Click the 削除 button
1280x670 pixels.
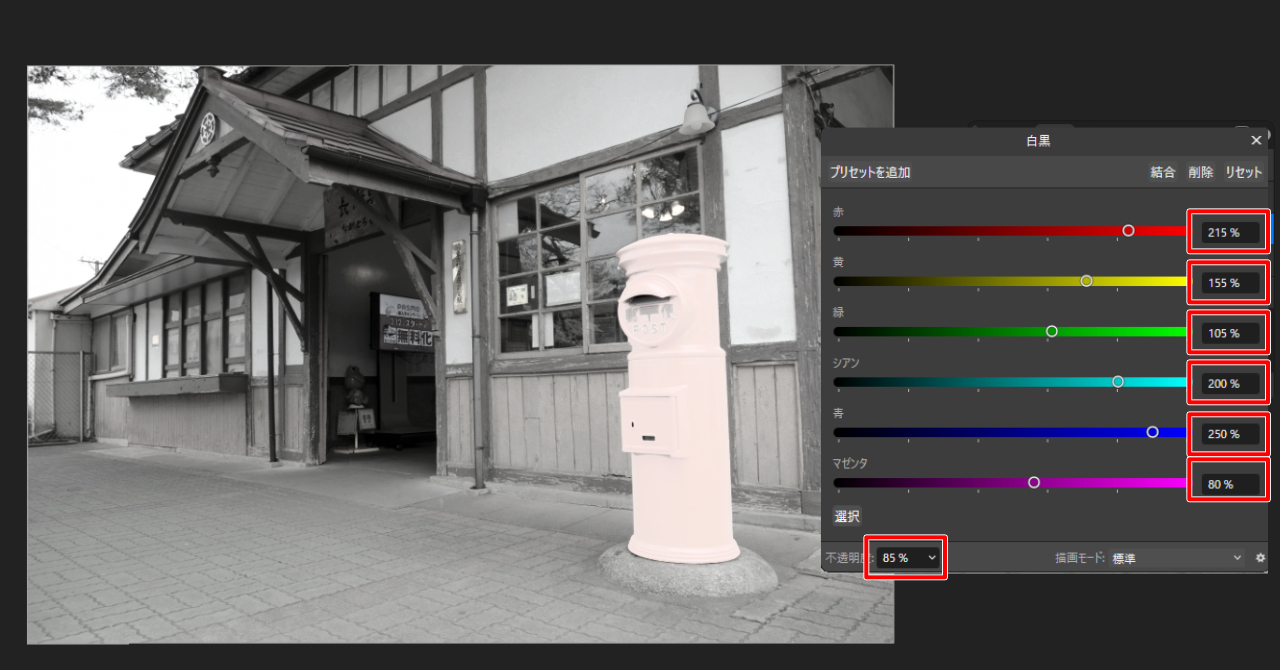tap(1201, 172)
